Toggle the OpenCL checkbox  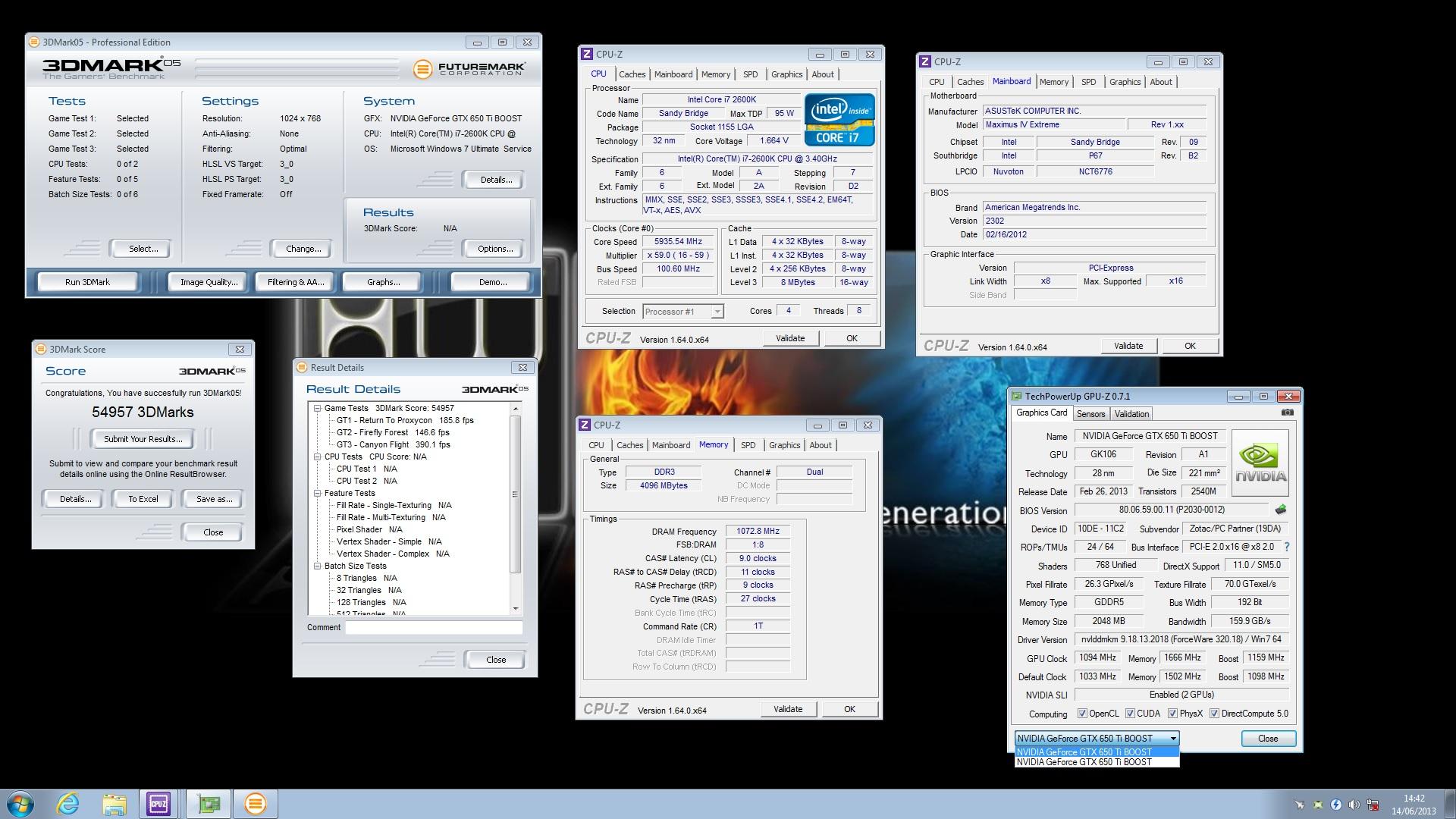[1082, 714]
